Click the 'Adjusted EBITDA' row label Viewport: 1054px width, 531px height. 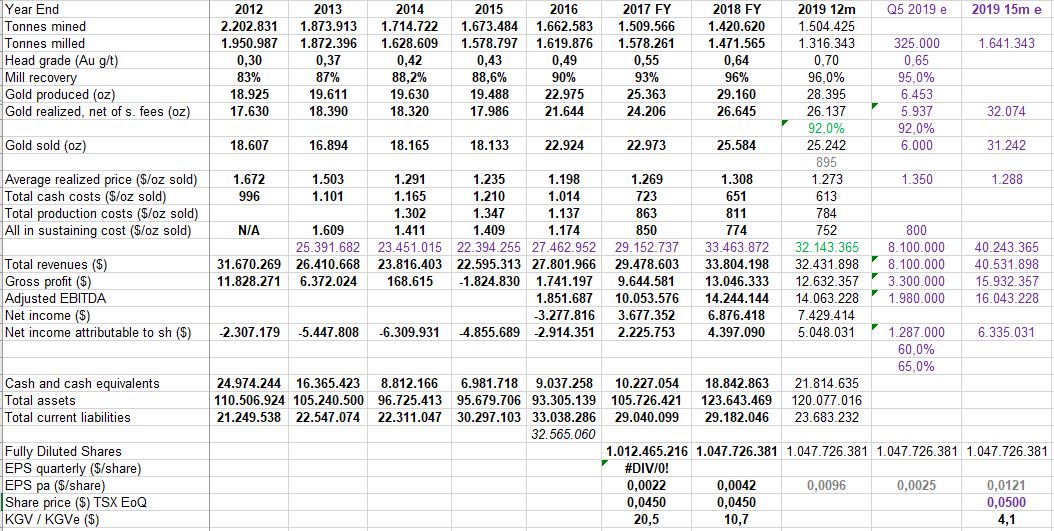pos(54,298)
